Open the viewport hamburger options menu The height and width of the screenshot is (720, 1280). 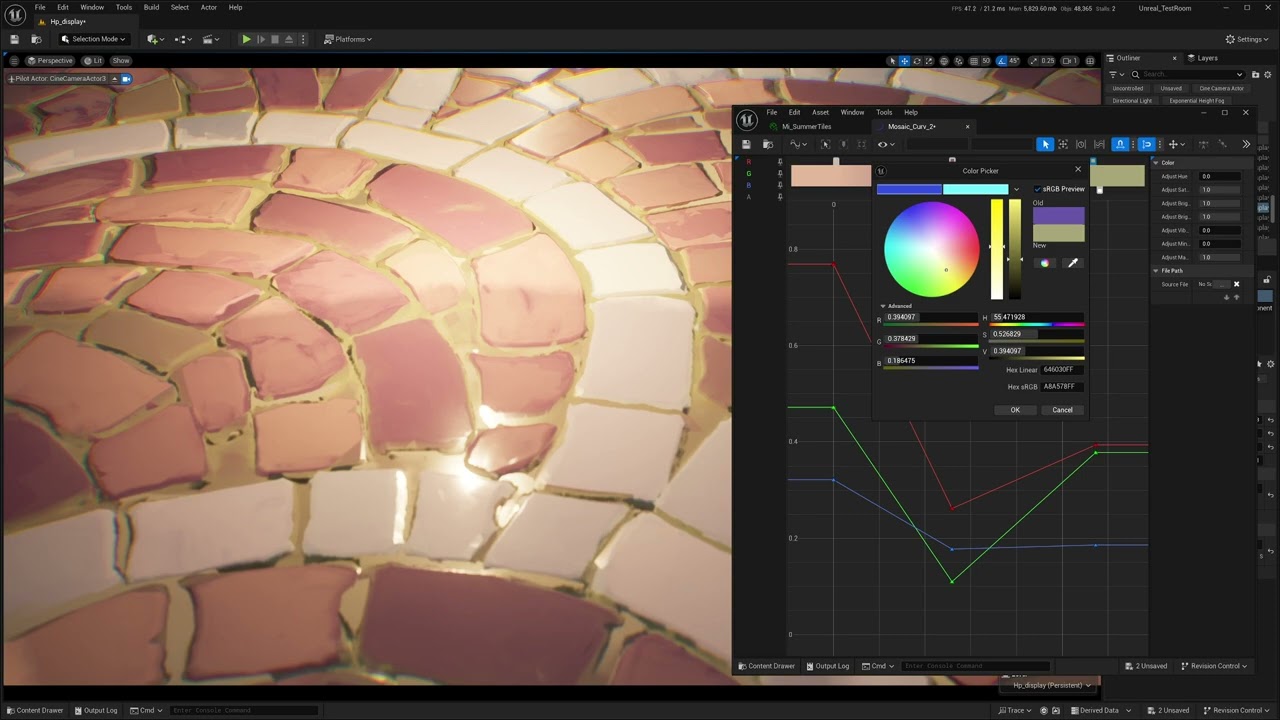pyautogui.click(x=14, y=61)
